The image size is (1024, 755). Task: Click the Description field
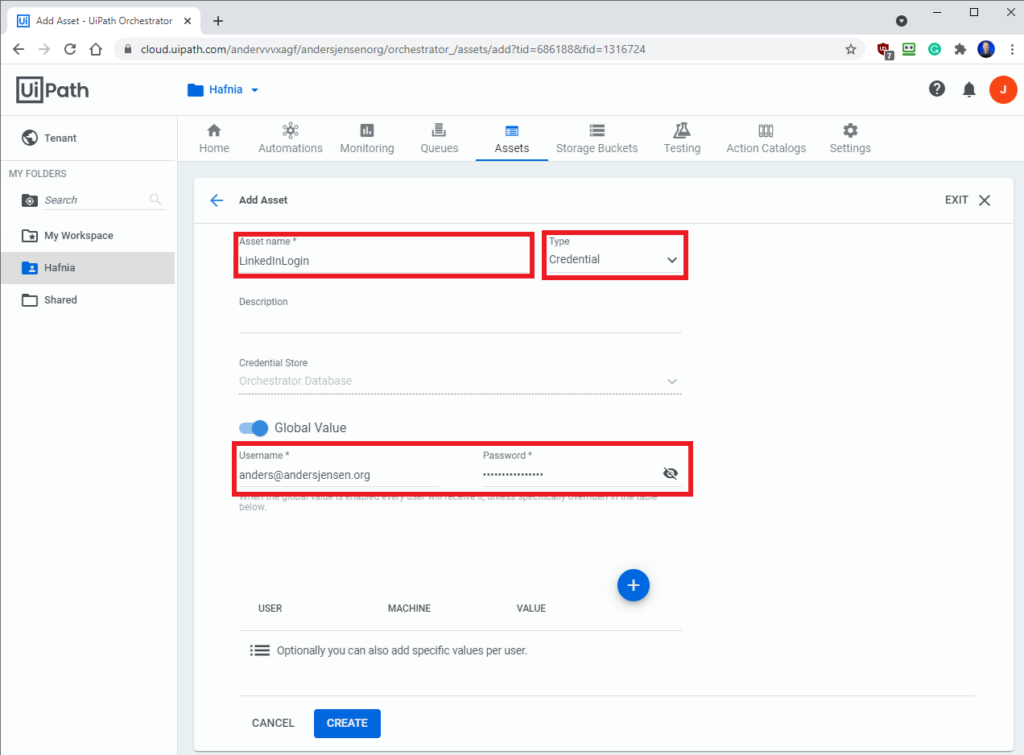pos(460,320)
